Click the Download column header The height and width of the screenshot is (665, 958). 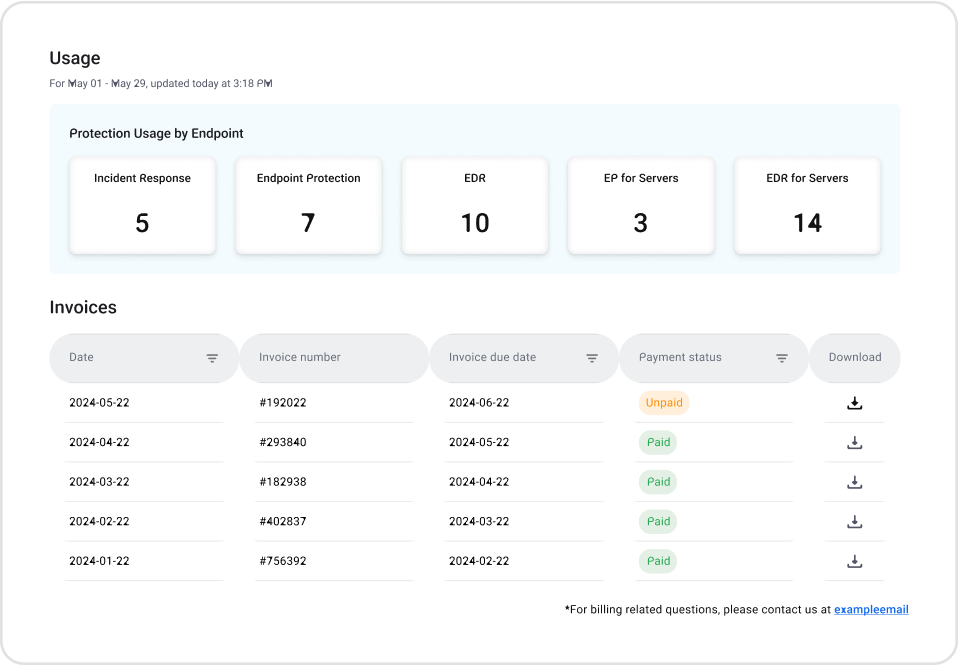tap(855, 357)
